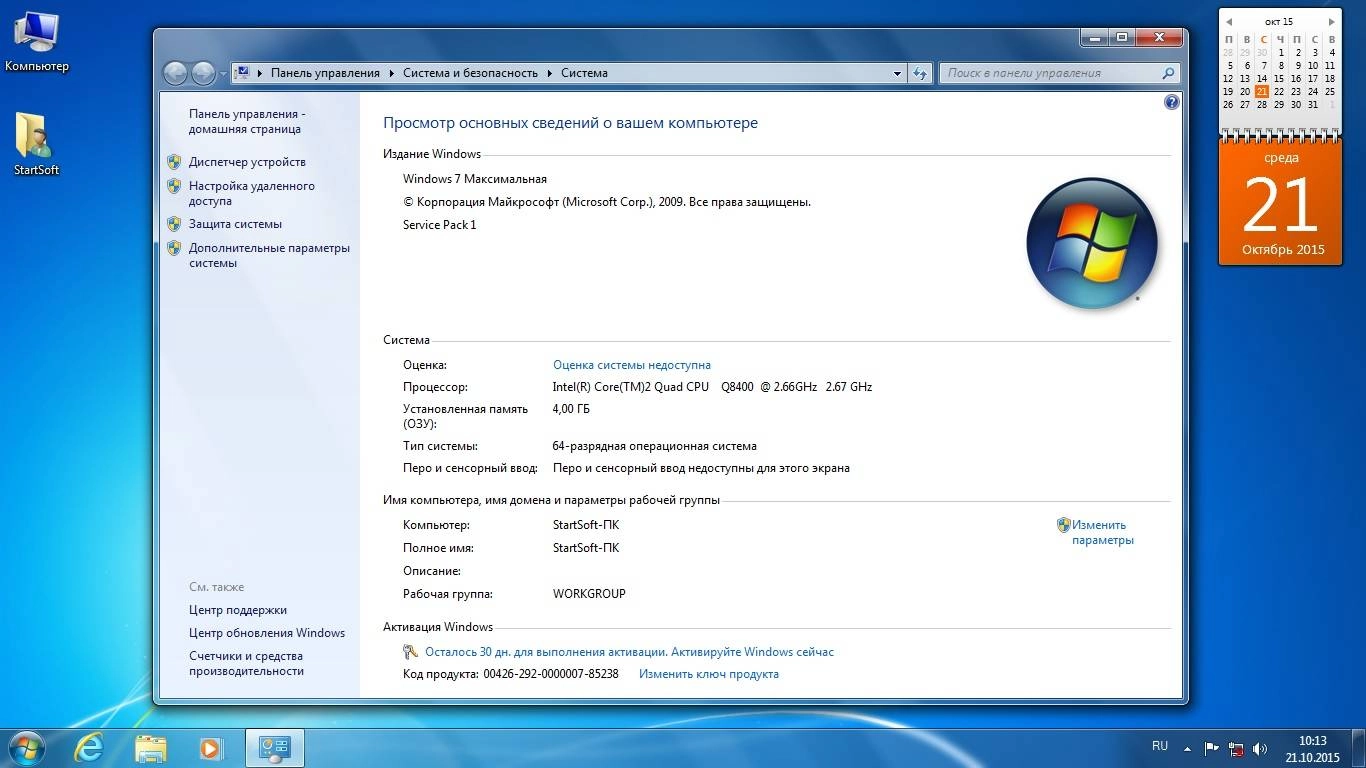This screenshot has height=768, width=1366.
Task: Select the StartSoft folder desktop icon
Action: pos(36,144)
